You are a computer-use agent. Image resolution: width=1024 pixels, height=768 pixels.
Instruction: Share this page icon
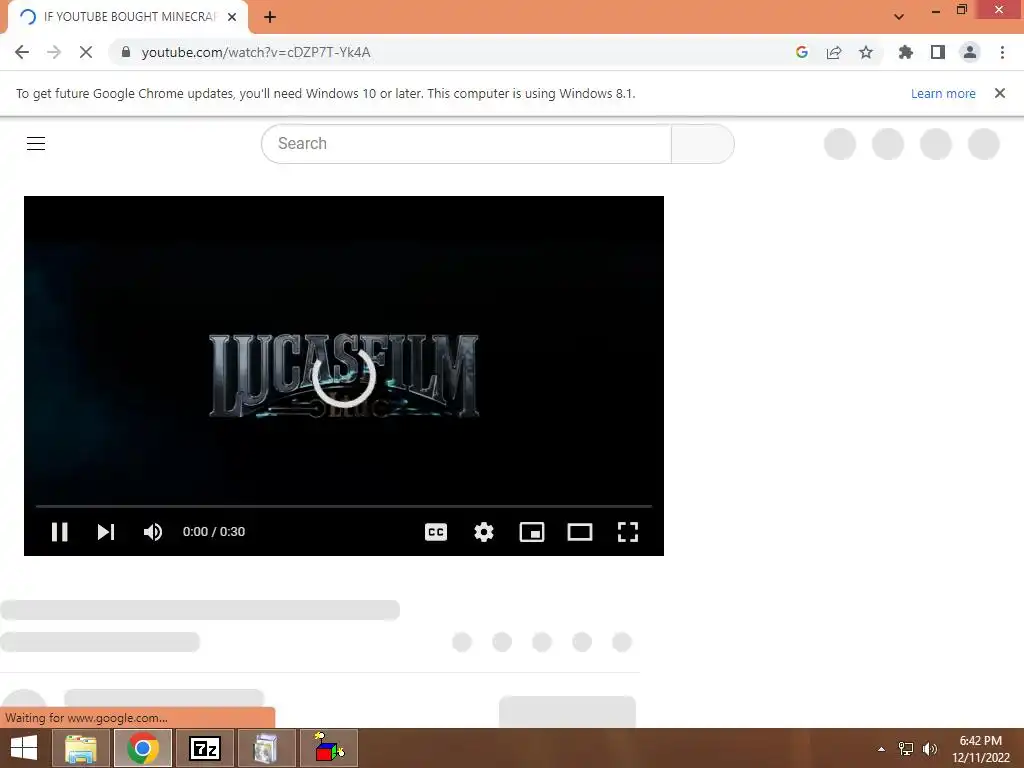pos(834,52)
